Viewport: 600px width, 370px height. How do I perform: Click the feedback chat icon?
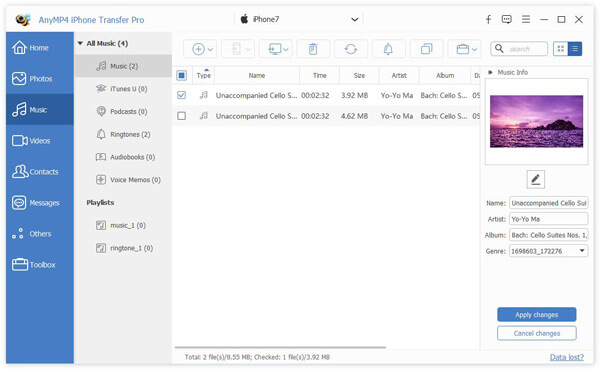(507, 20)
